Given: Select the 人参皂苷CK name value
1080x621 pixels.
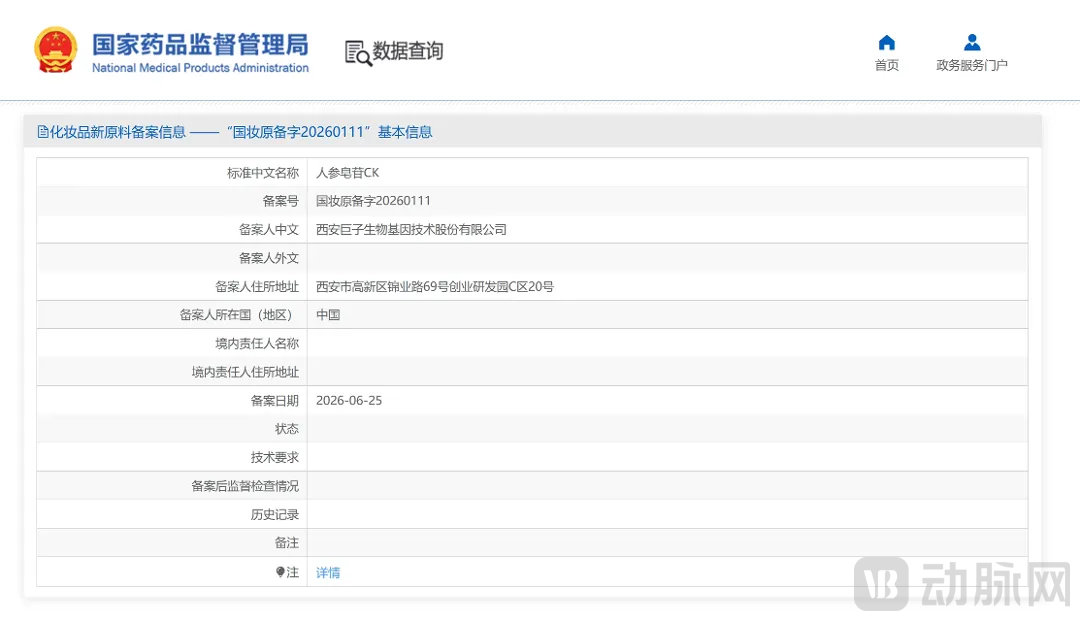Looking at the screenshot, I should pos(347,173).
